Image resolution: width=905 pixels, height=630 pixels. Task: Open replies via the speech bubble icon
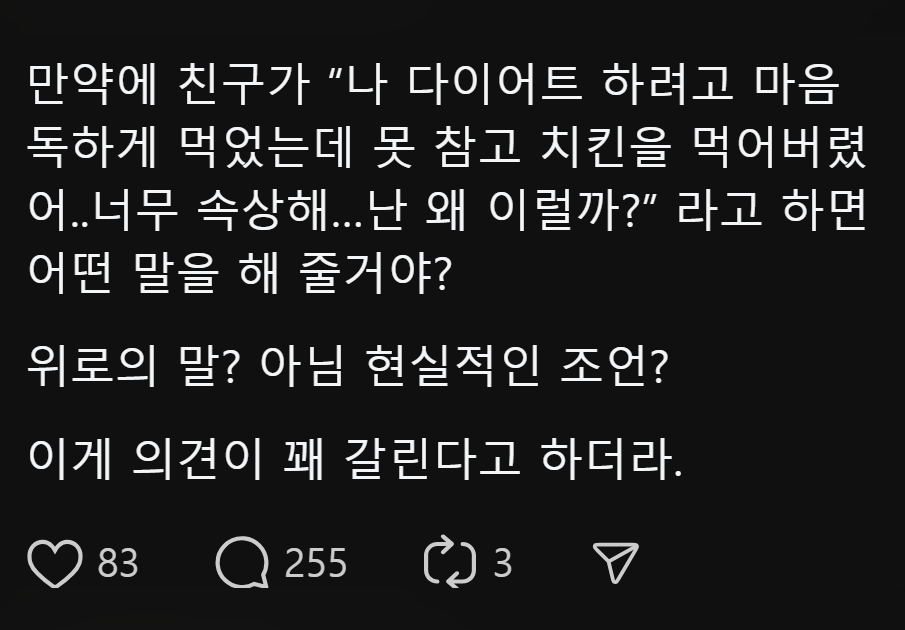pyautogui.click(x=242, y=562)
